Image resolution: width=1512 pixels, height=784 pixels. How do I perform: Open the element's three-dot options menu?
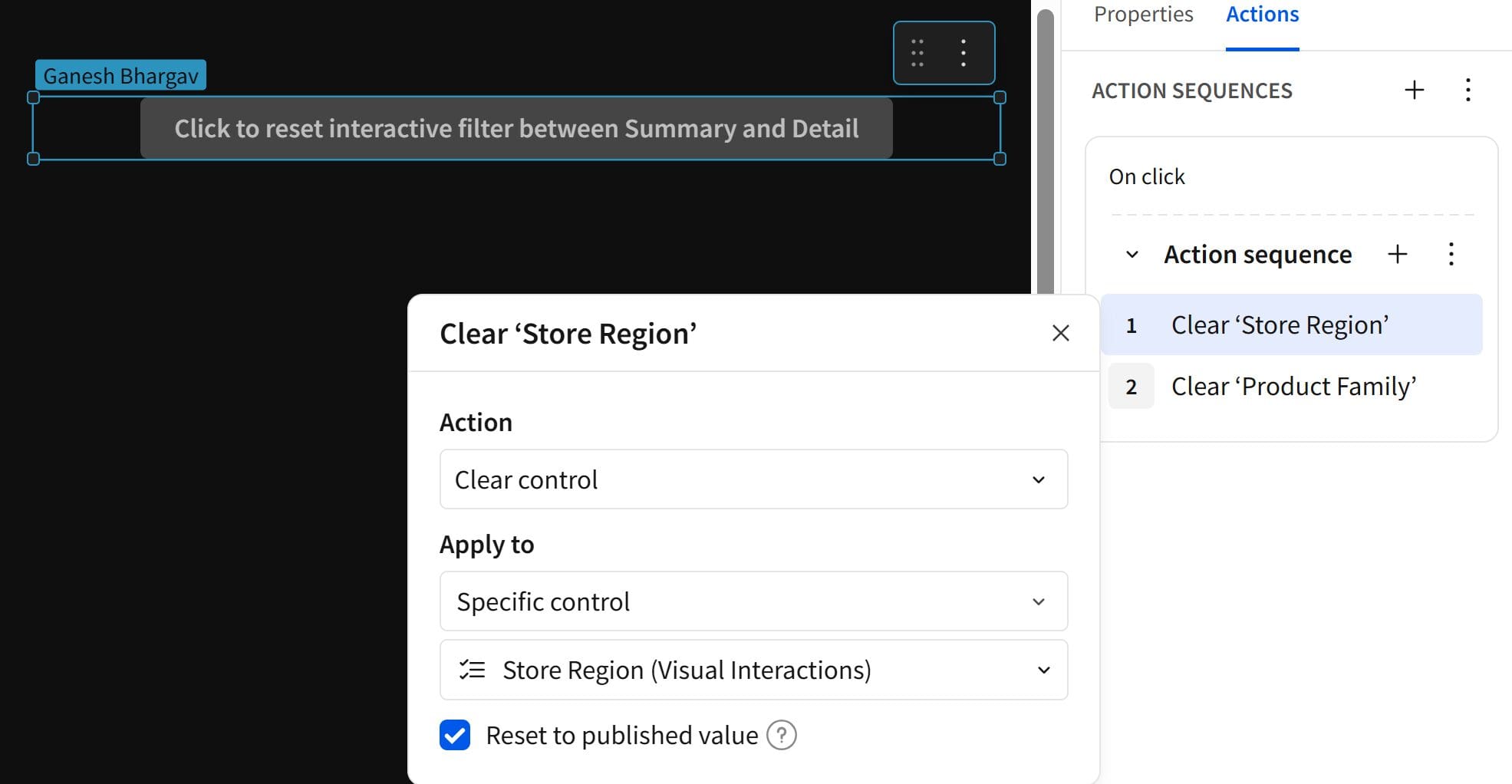pos(964,53)
